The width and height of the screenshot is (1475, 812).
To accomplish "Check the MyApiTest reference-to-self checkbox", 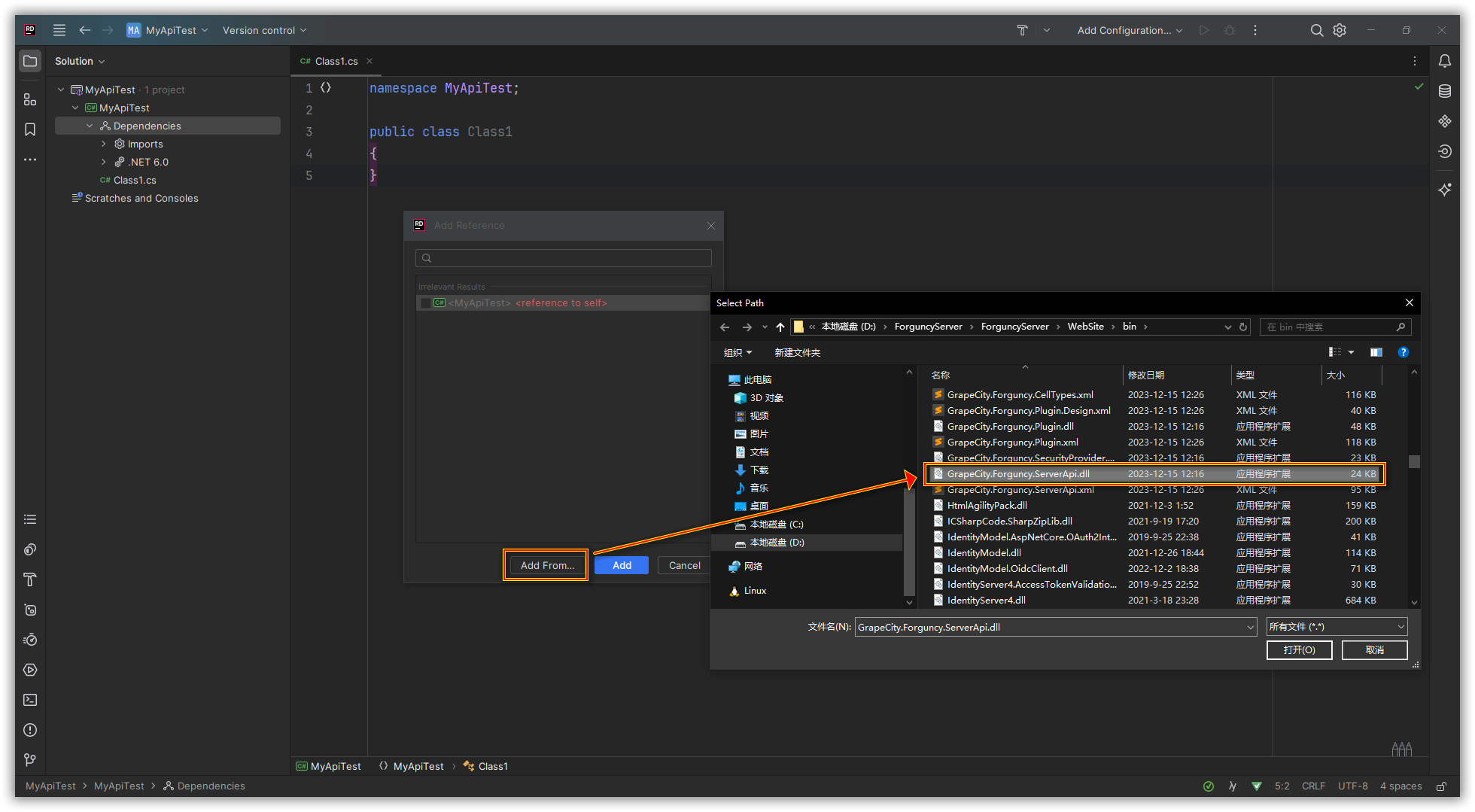I will 426,303.
